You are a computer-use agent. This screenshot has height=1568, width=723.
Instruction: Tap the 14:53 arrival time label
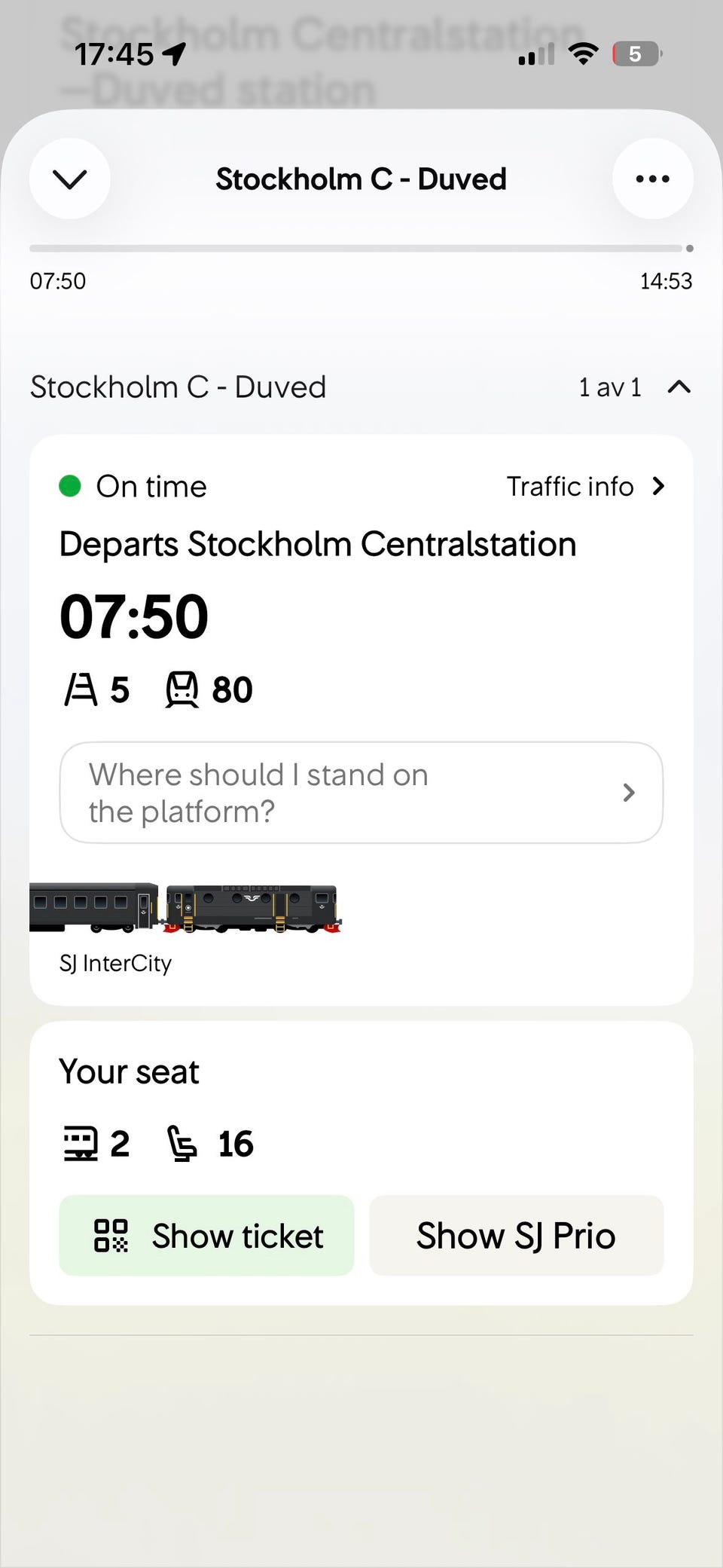tap(666, 281)
